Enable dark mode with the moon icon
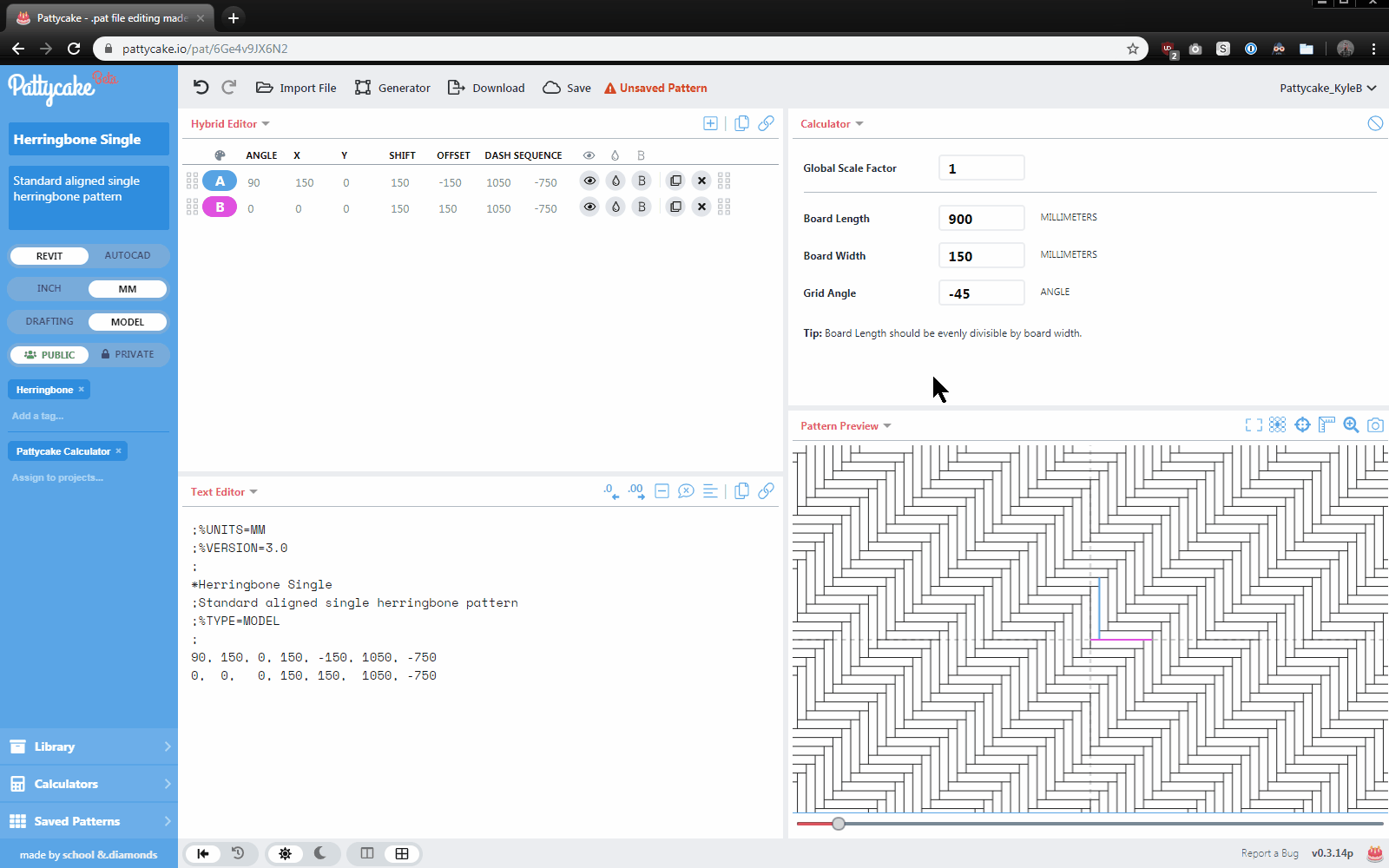The height and width of the screenshot is (868, 1389). (320, 853)
